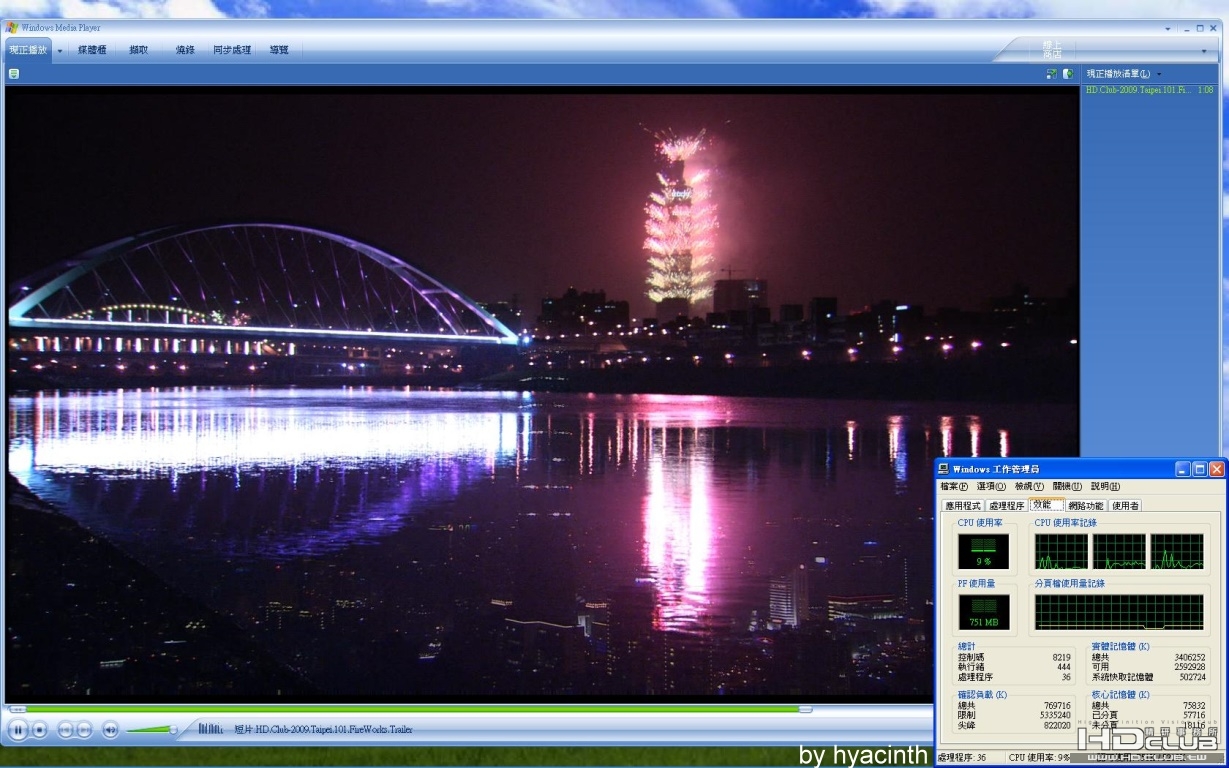Click the green enhancements icon below the tabs
This screenshot has height=768, width=1229.
coord(13,74)
